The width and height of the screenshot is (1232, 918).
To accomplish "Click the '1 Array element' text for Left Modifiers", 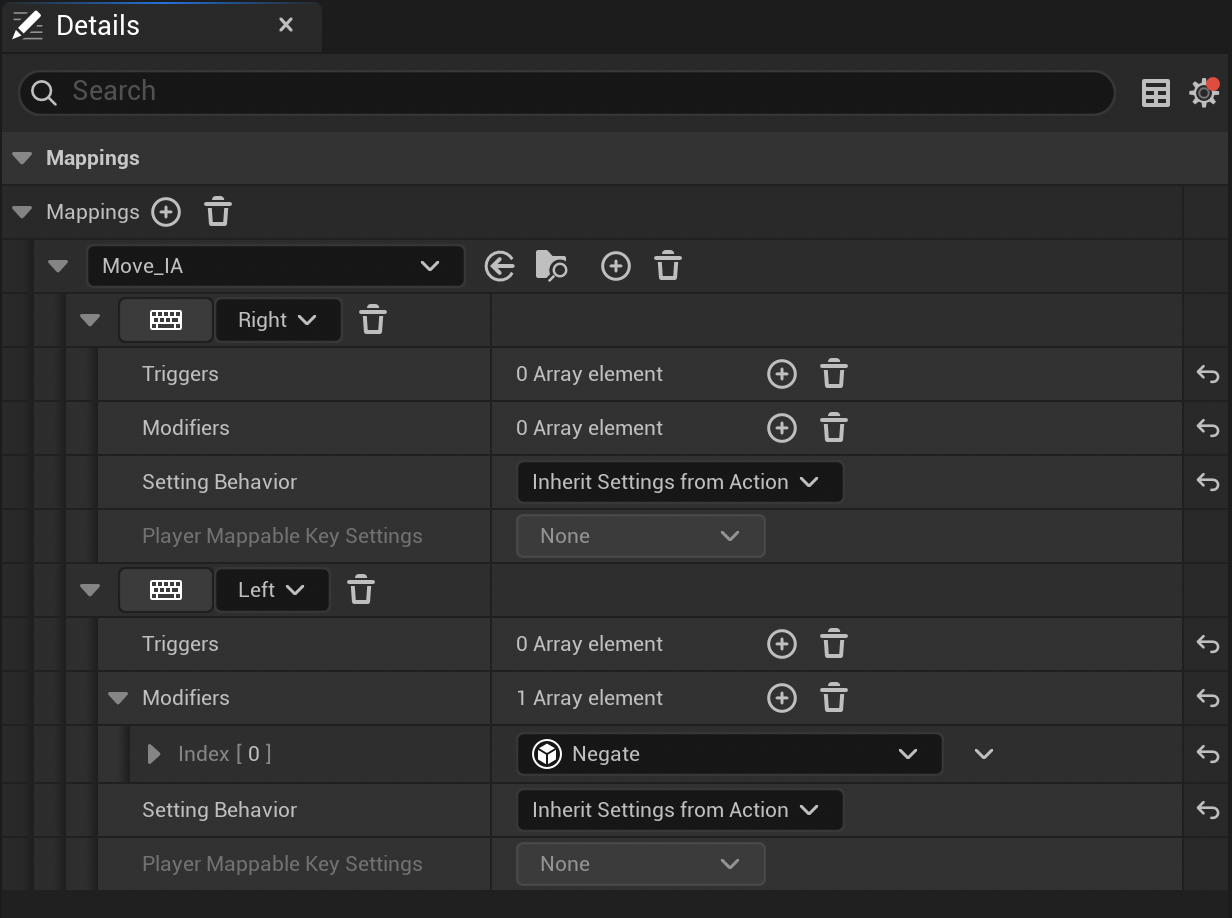I will pyautogui.click(x=590, y=698).
